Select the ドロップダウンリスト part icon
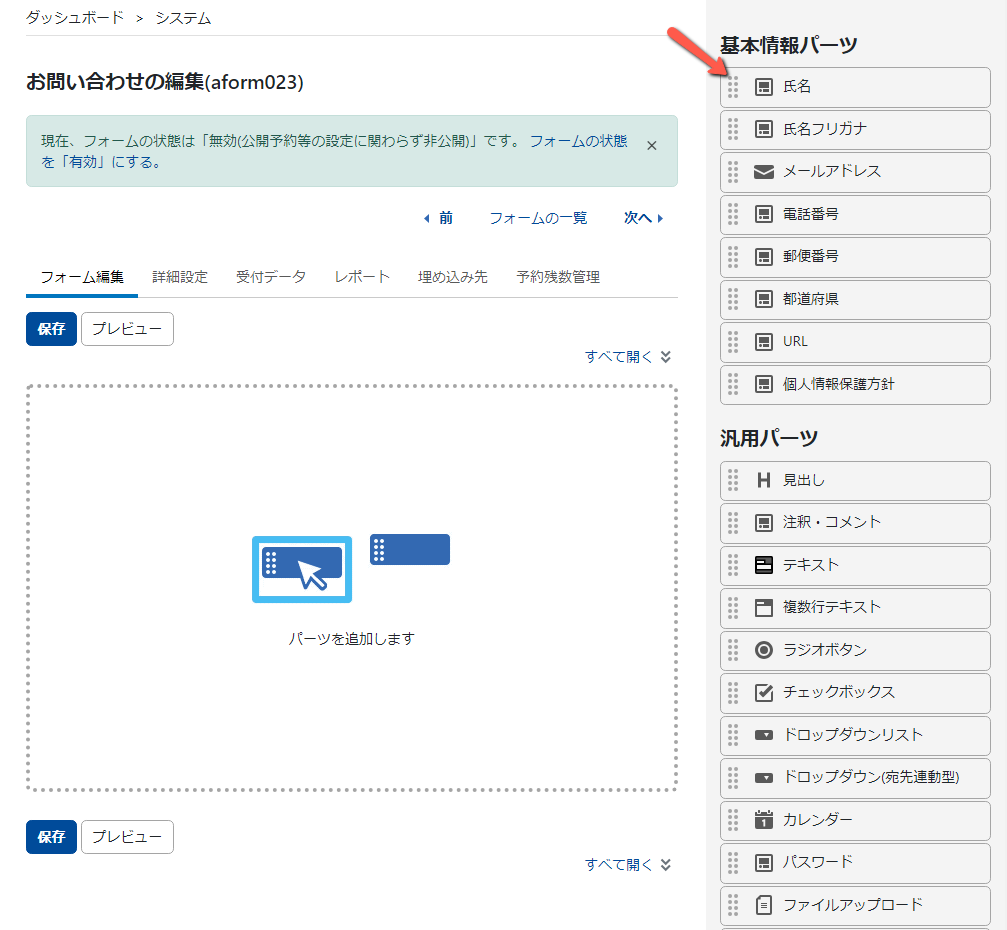The height and width of the screenshot is (930, 1007). click(762, 735)
